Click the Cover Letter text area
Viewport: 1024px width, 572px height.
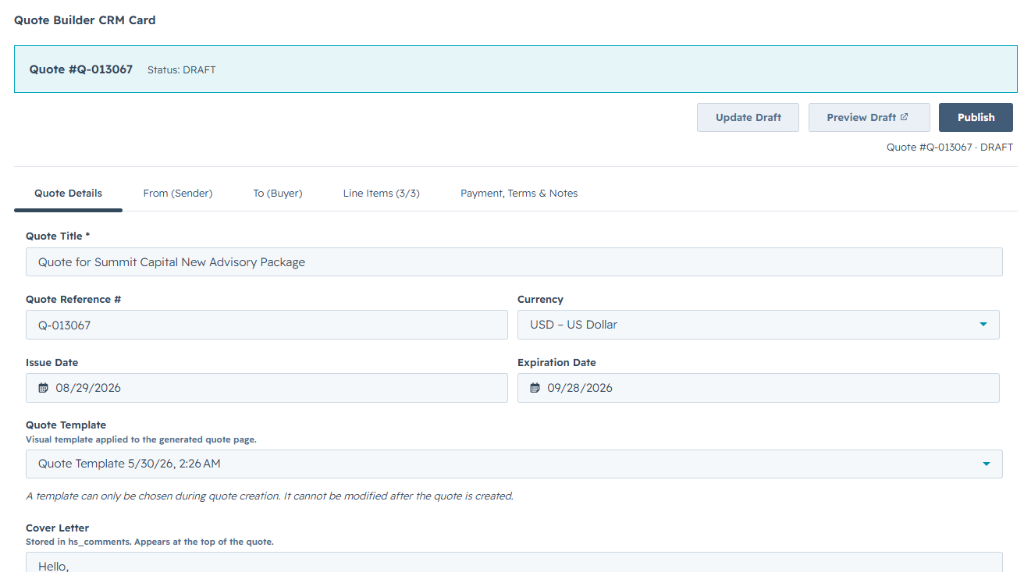pyautogui.click(x=514, y=563)
